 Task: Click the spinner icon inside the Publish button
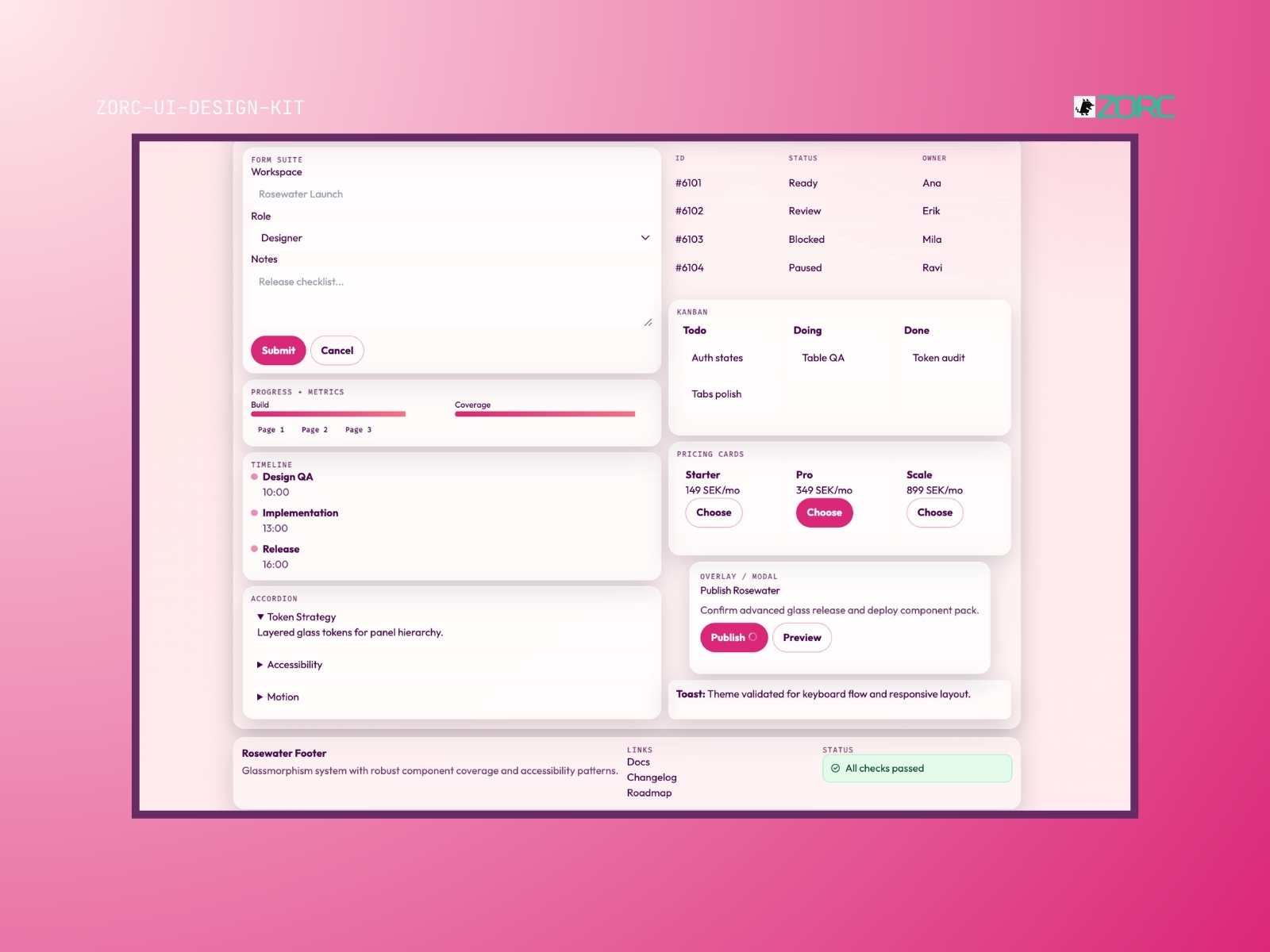pos(752,637)
